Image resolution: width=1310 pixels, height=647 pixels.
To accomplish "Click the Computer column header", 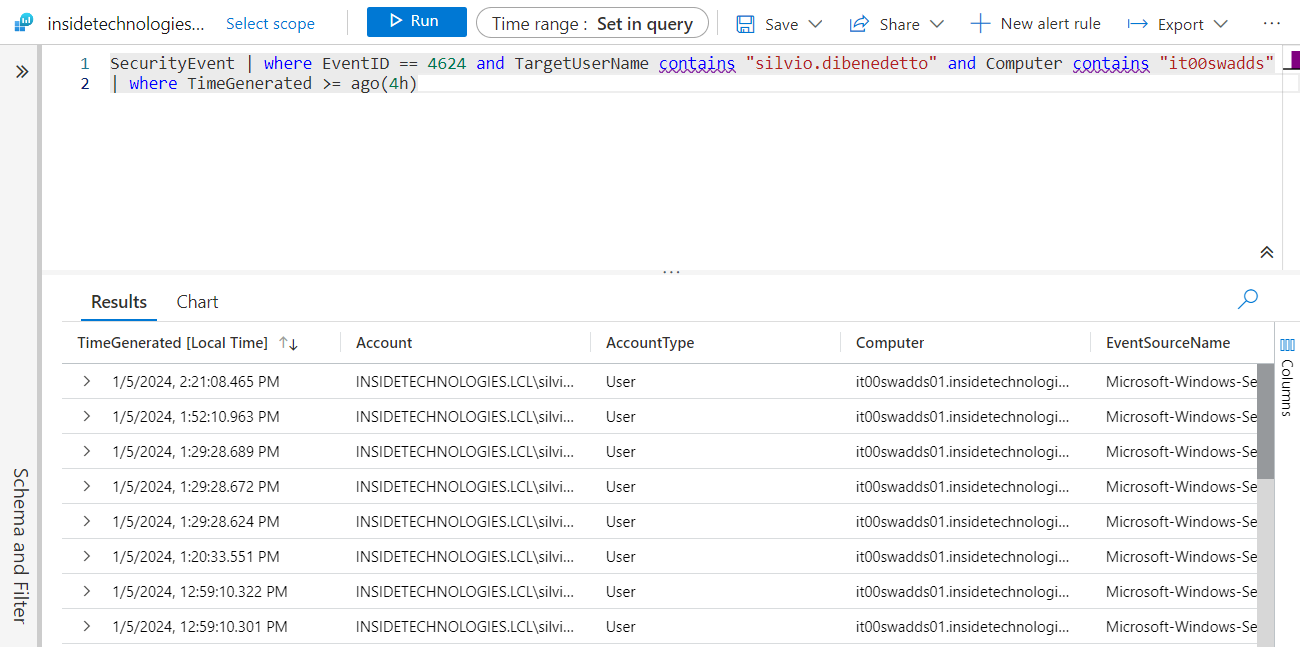I will pos(890,343).
